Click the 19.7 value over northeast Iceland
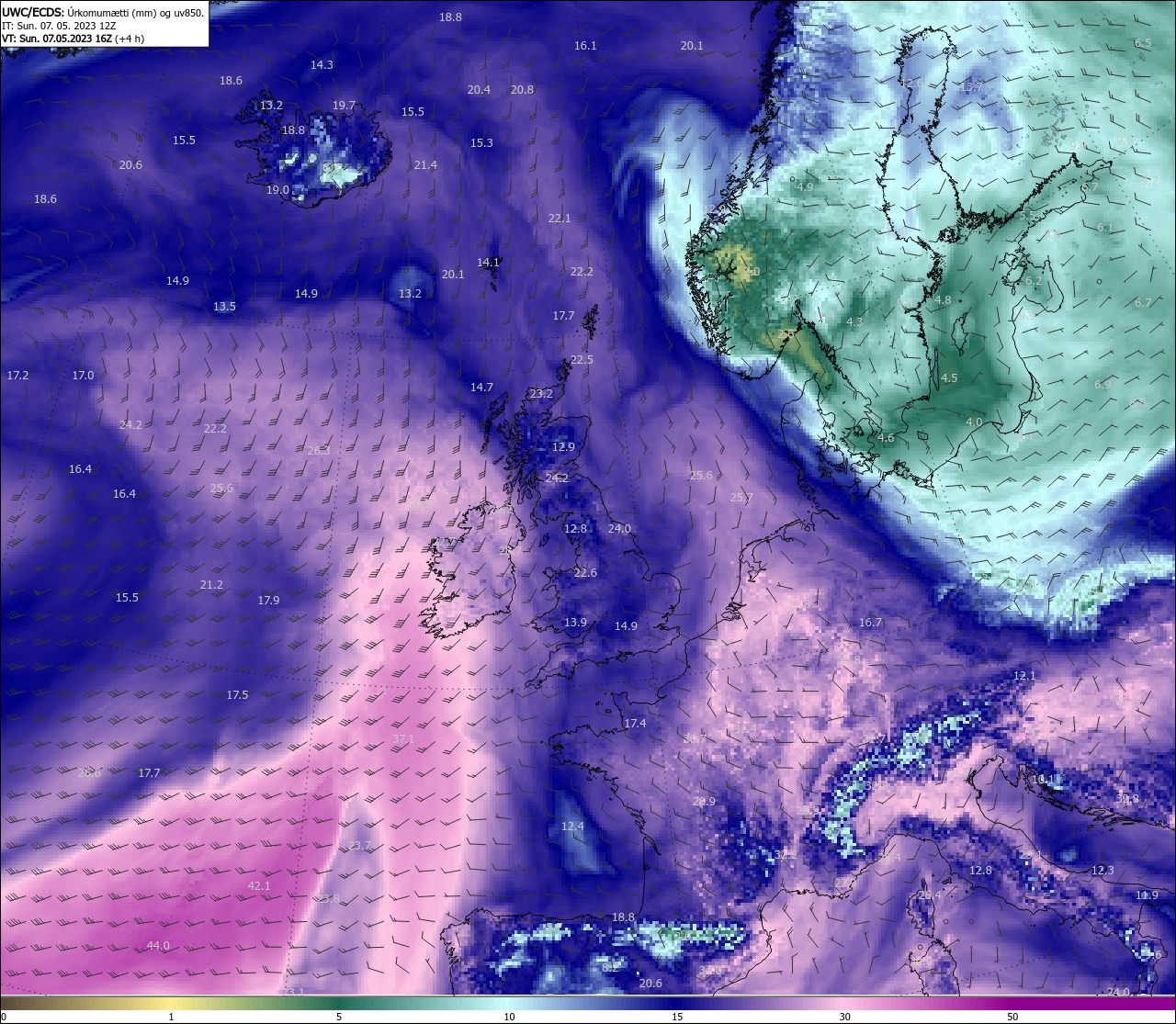The image size is (1176, 1024). pos(344,106)
